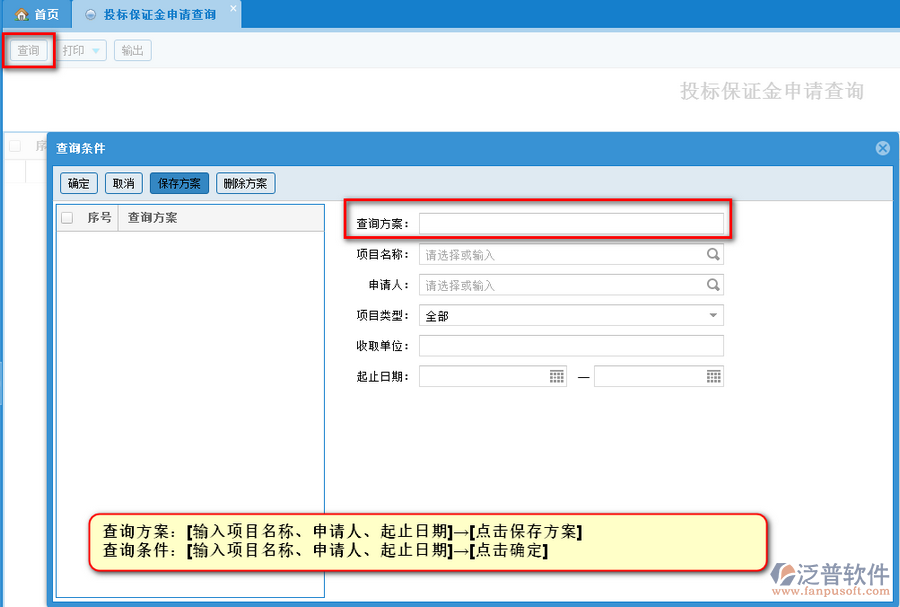Screen dimensions: 900x607
Task: Open end date calendar picker
Action: click(713, 376)
